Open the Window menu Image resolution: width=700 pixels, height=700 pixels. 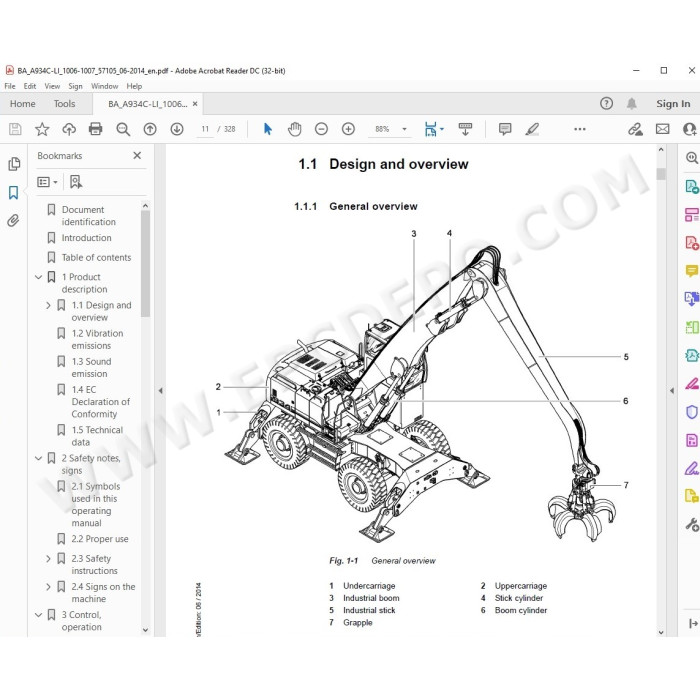(x=104, y=86)
